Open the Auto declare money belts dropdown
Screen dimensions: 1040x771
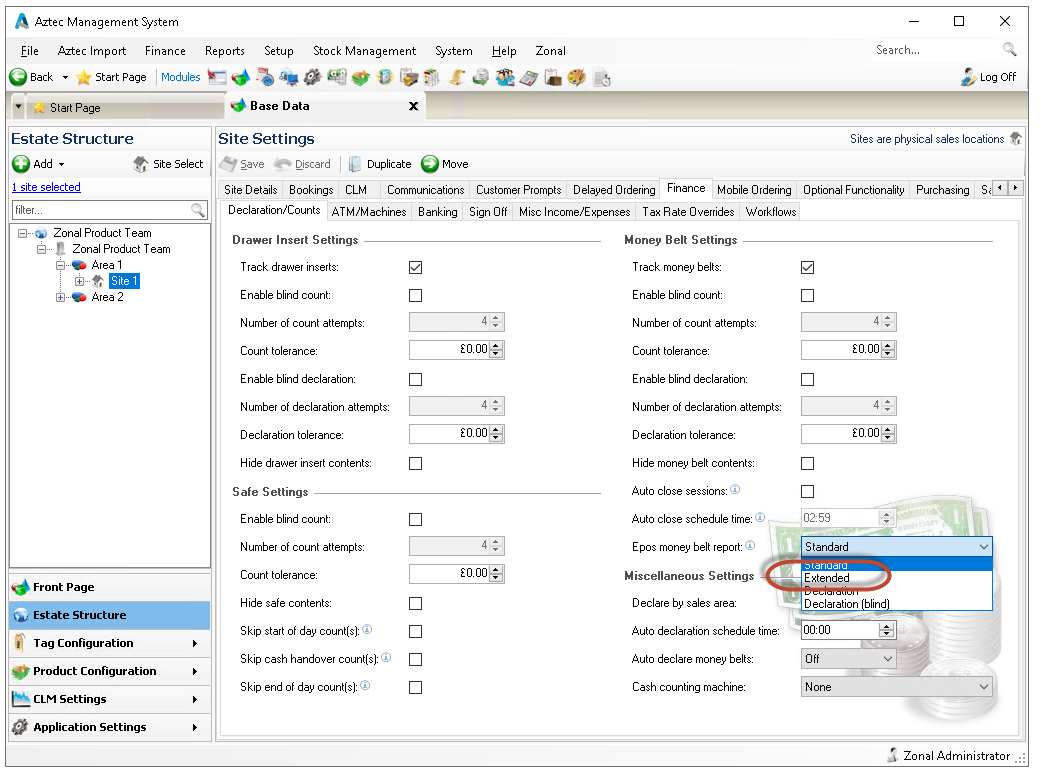click(x=849, y=659)
